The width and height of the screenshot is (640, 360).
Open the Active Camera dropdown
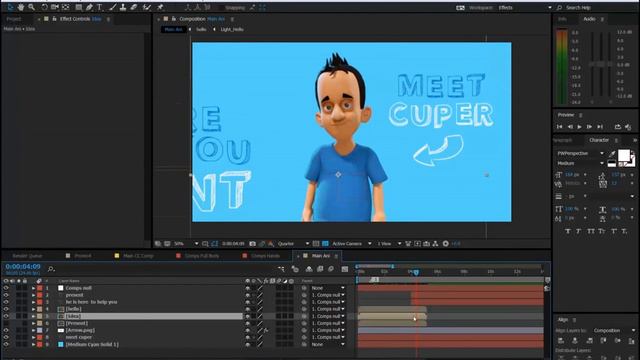pyautogui.click(x=351, y=244)
